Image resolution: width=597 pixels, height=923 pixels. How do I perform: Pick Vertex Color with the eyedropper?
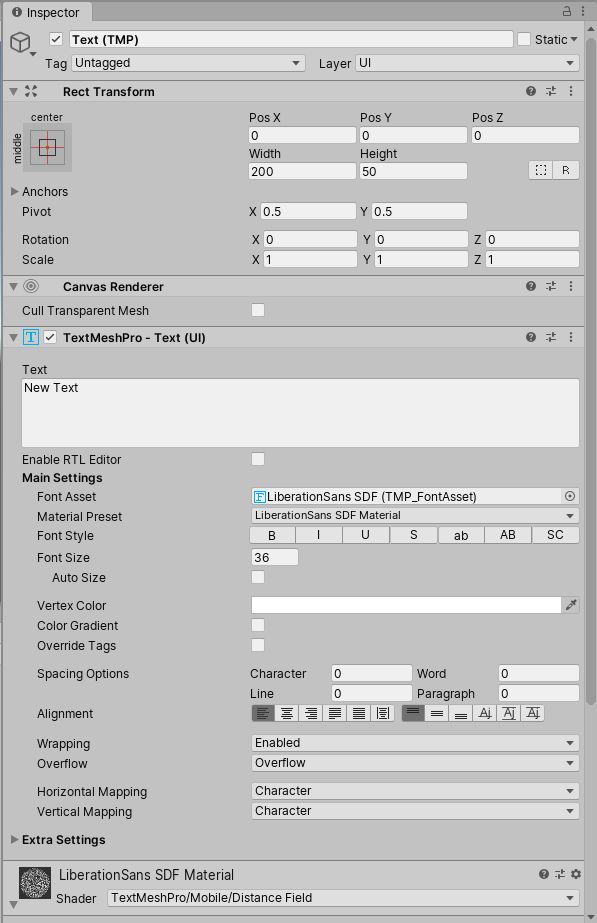tap(571, 605)
